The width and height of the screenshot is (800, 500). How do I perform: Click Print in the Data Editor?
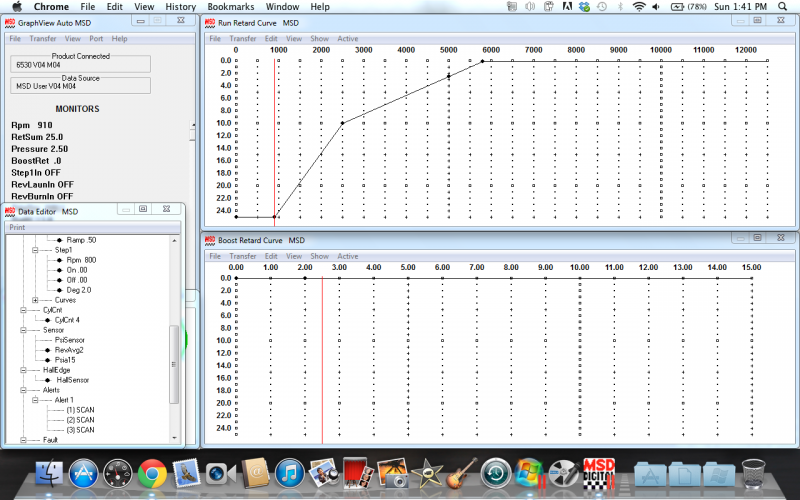[17, 228]
